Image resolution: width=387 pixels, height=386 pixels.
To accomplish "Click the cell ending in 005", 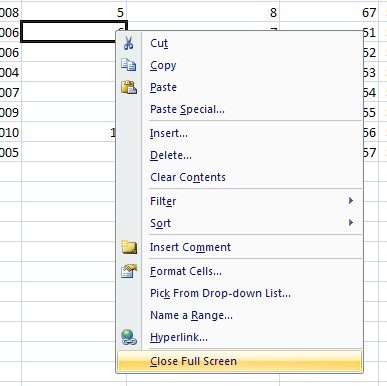I will tap(10, 152).
